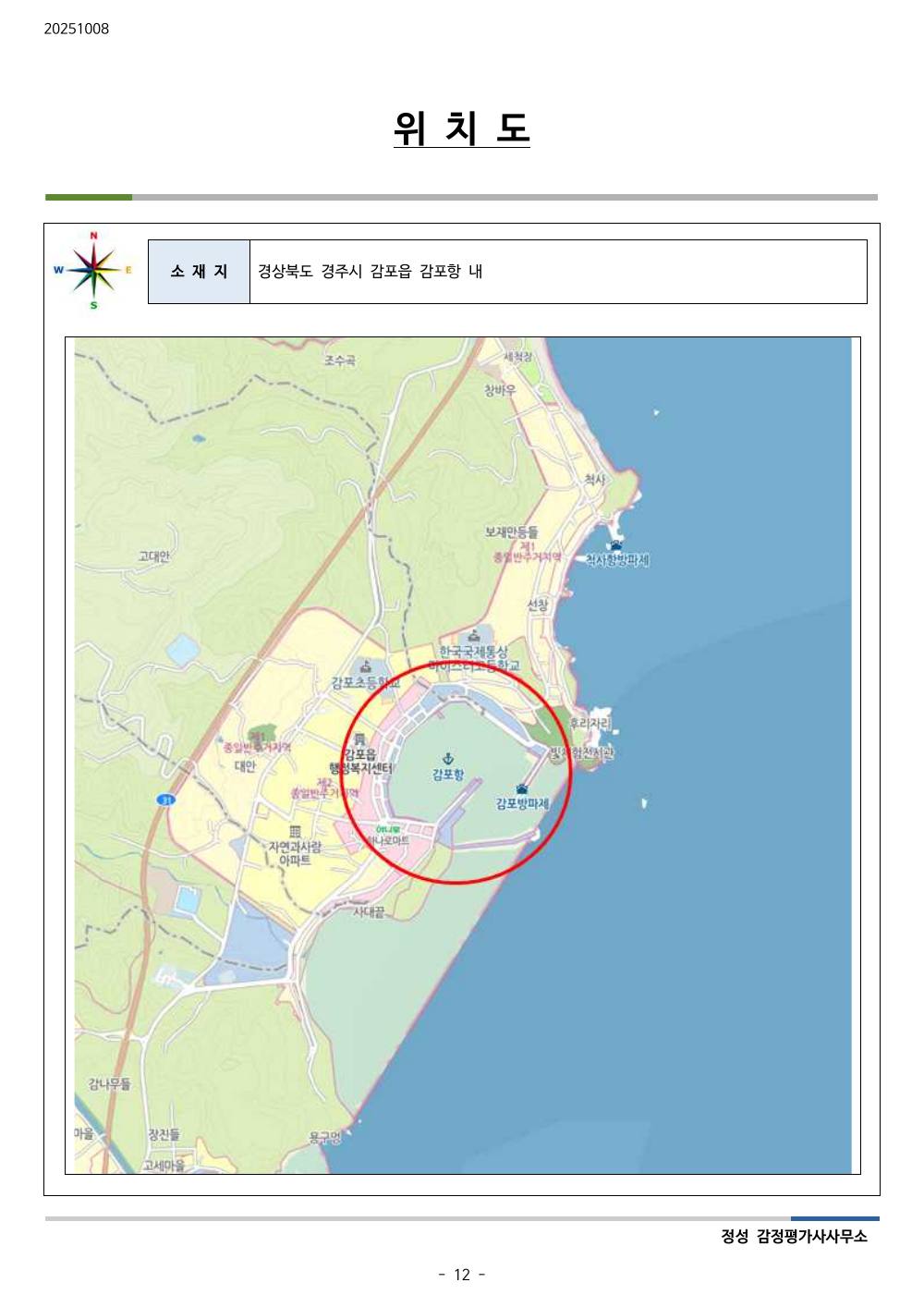
Task: Click the 척사 map label
Action: (594, 480)
